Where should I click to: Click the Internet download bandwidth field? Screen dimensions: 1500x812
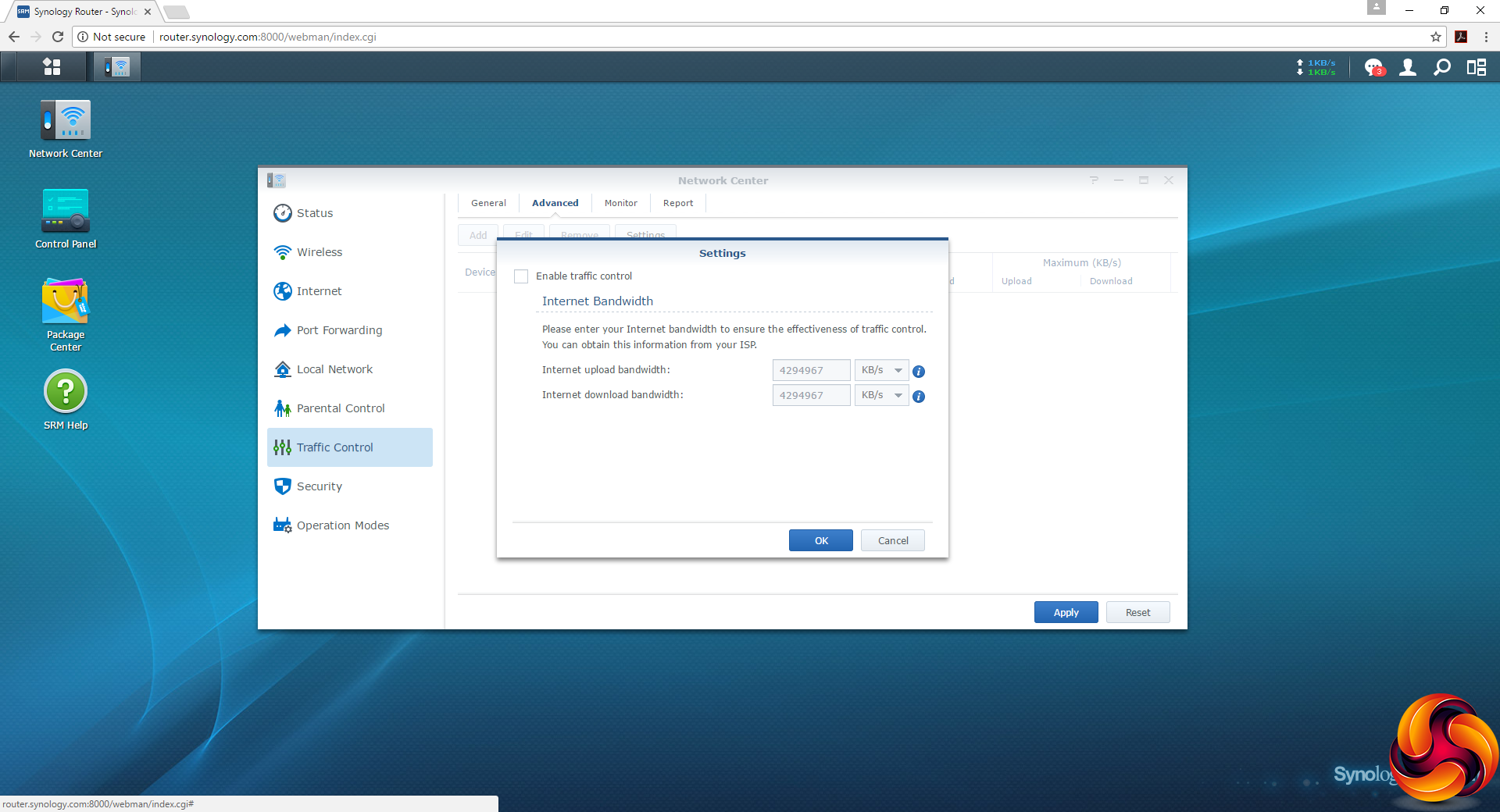coord(811,396)
